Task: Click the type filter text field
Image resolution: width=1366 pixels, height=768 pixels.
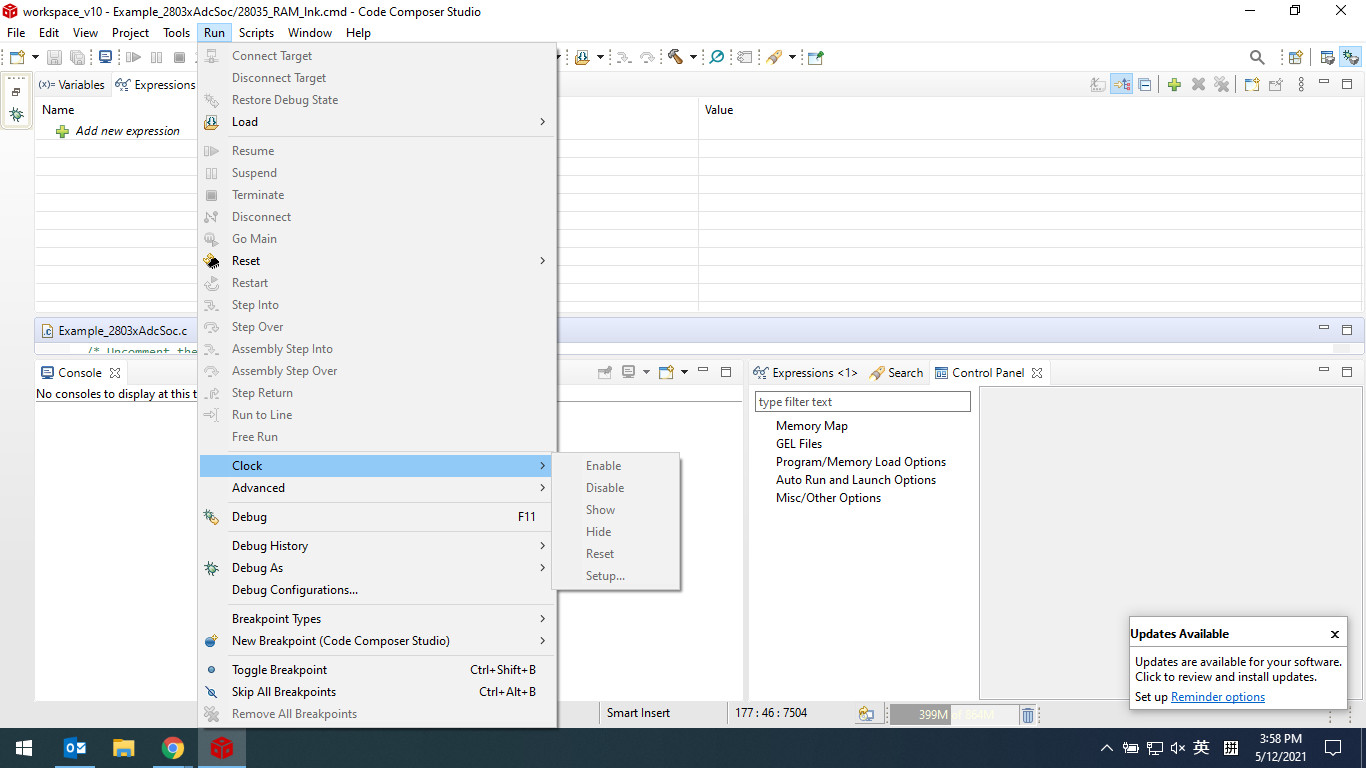Action: (x=863, y=402)
